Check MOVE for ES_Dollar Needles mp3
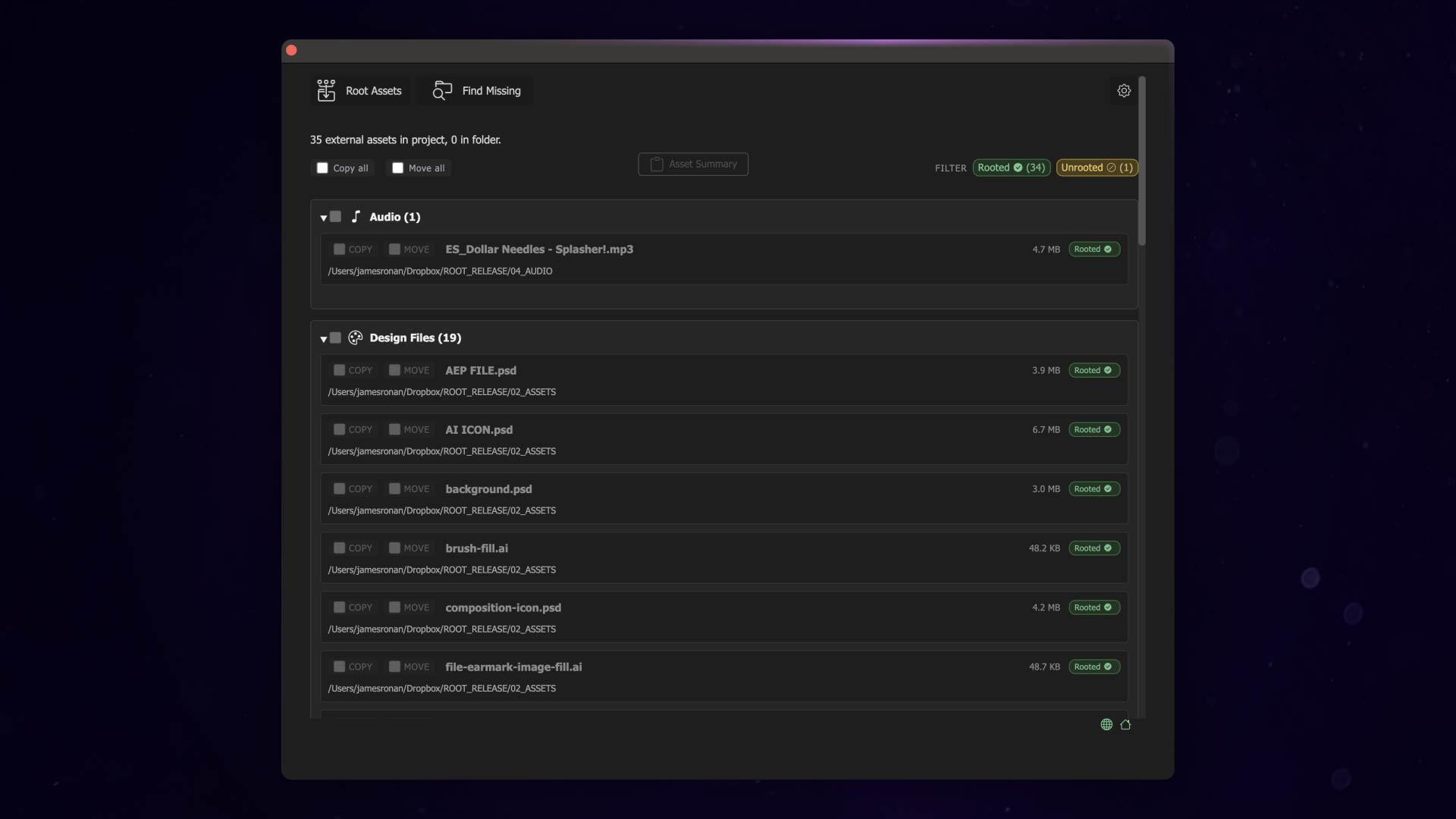The width and height of the screenshot is (1456, 819). pyautogui.click(x=394, y=249)
